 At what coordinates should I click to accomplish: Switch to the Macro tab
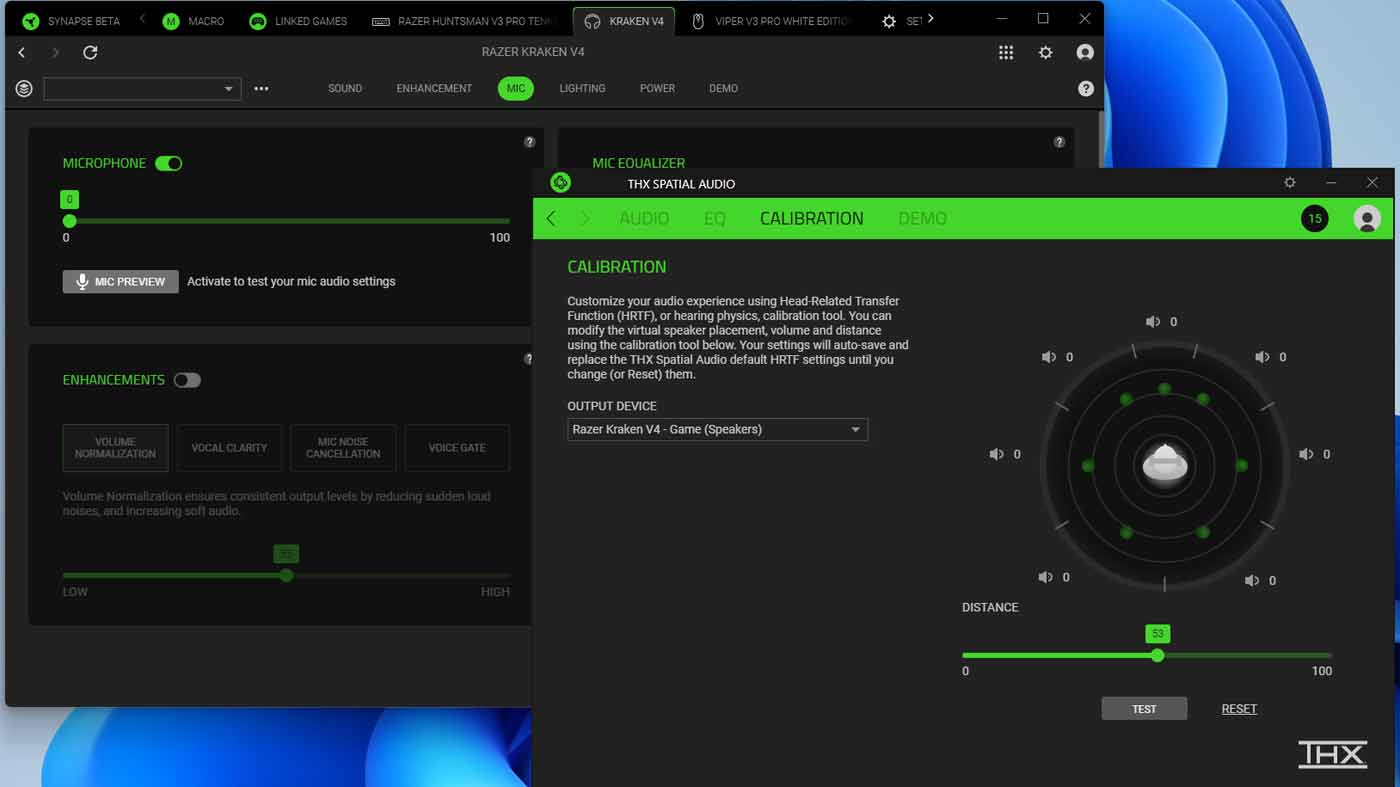pyautogui.click(x=194, y=21)
